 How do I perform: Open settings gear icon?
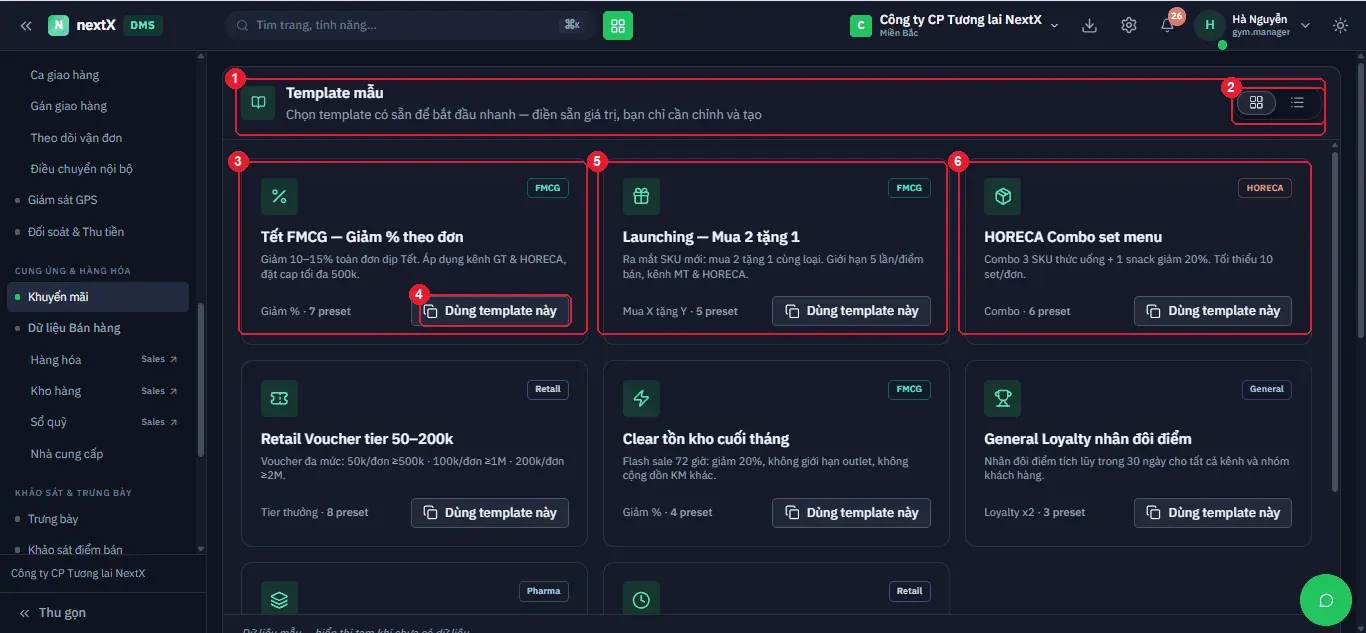[x=1129, y=25]
